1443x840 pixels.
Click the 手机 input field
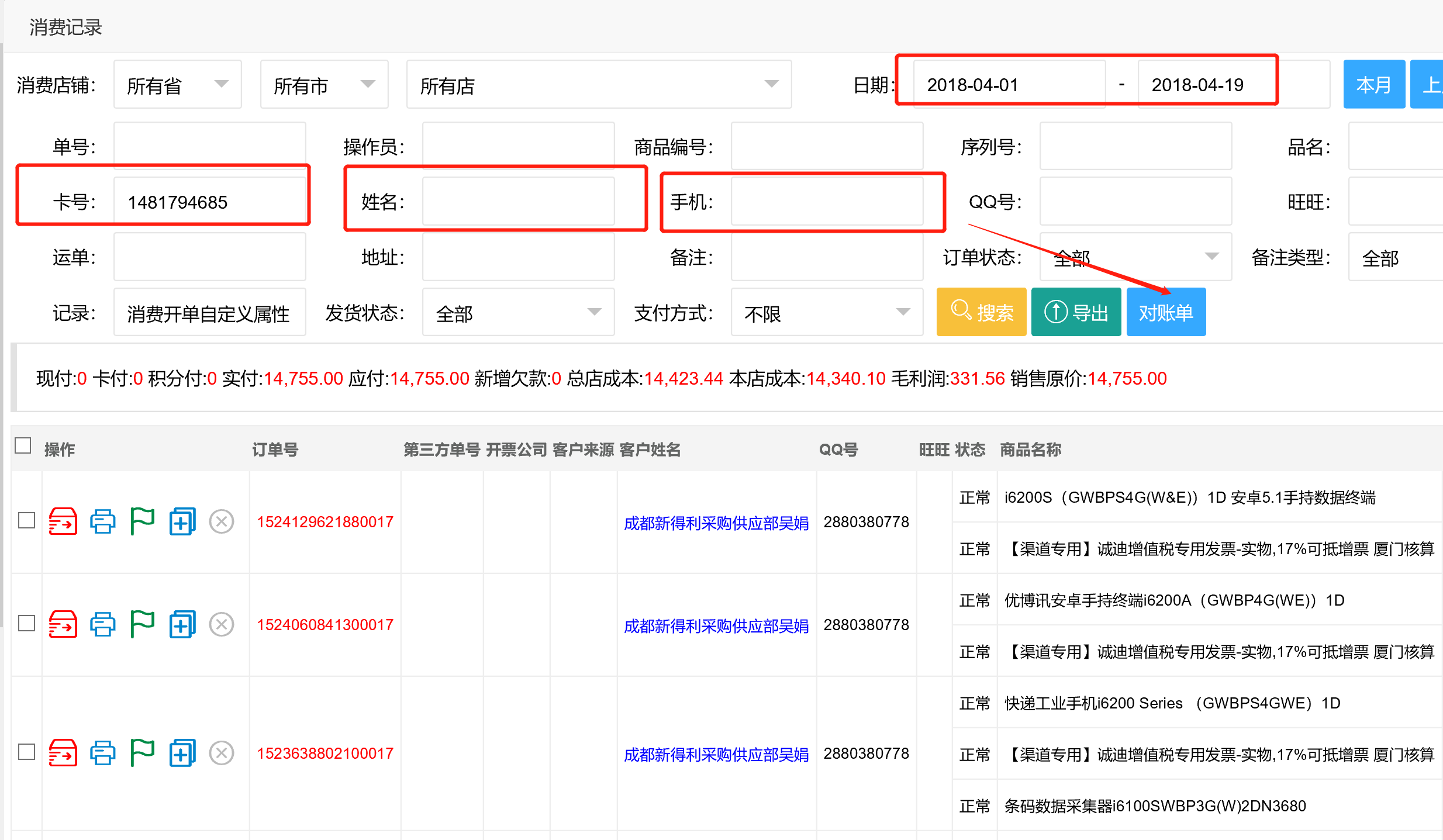coord(827,202)
